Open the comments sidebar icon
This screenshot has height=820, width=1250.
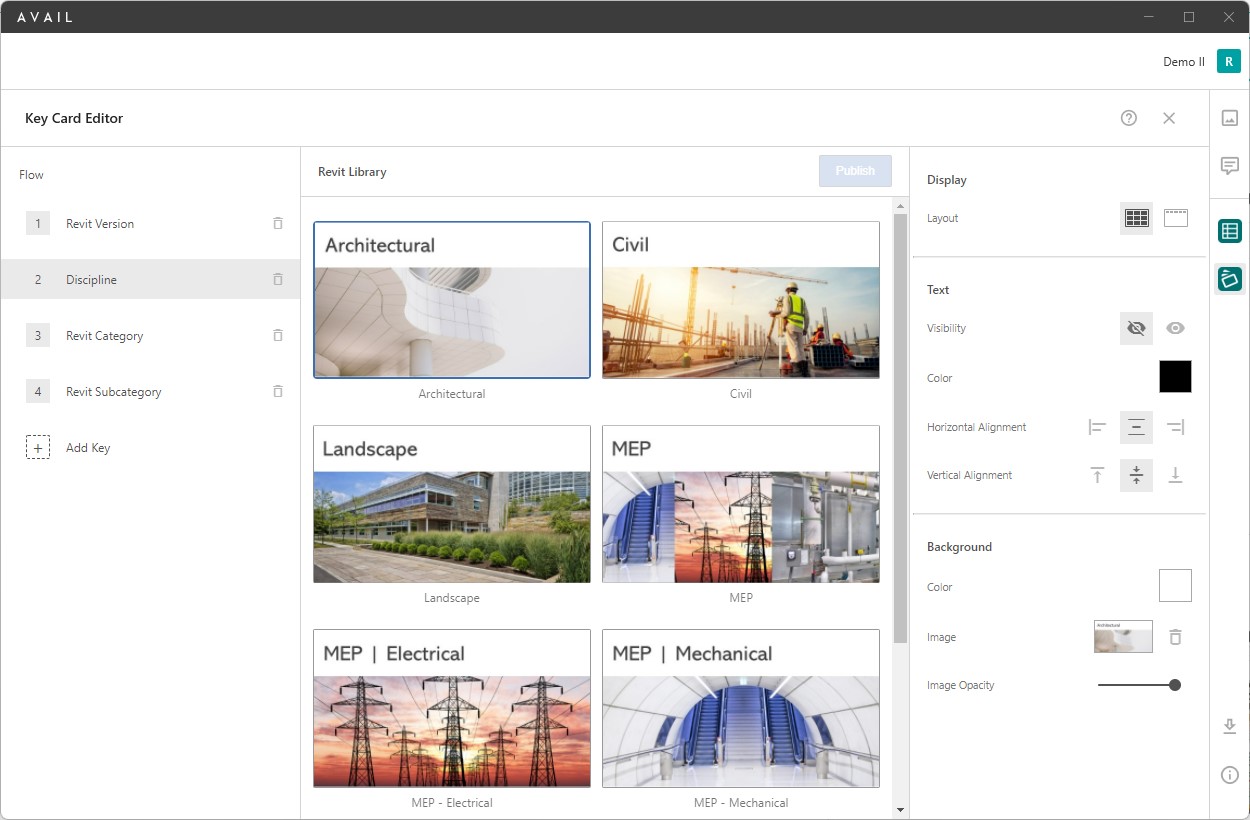pos(1230,166)
